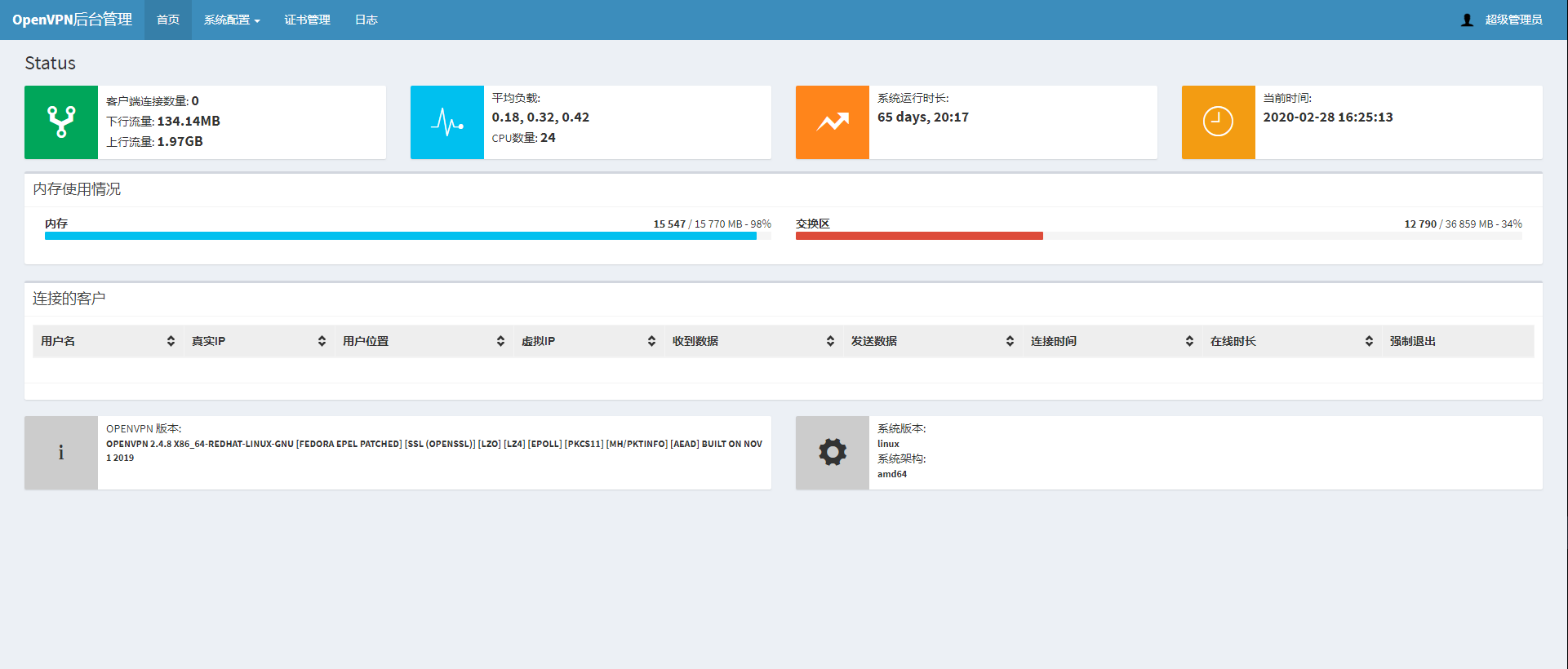The image size is (1568, 669).
Task: Click the 用户位置 column header text
Action: pos(366,341)
